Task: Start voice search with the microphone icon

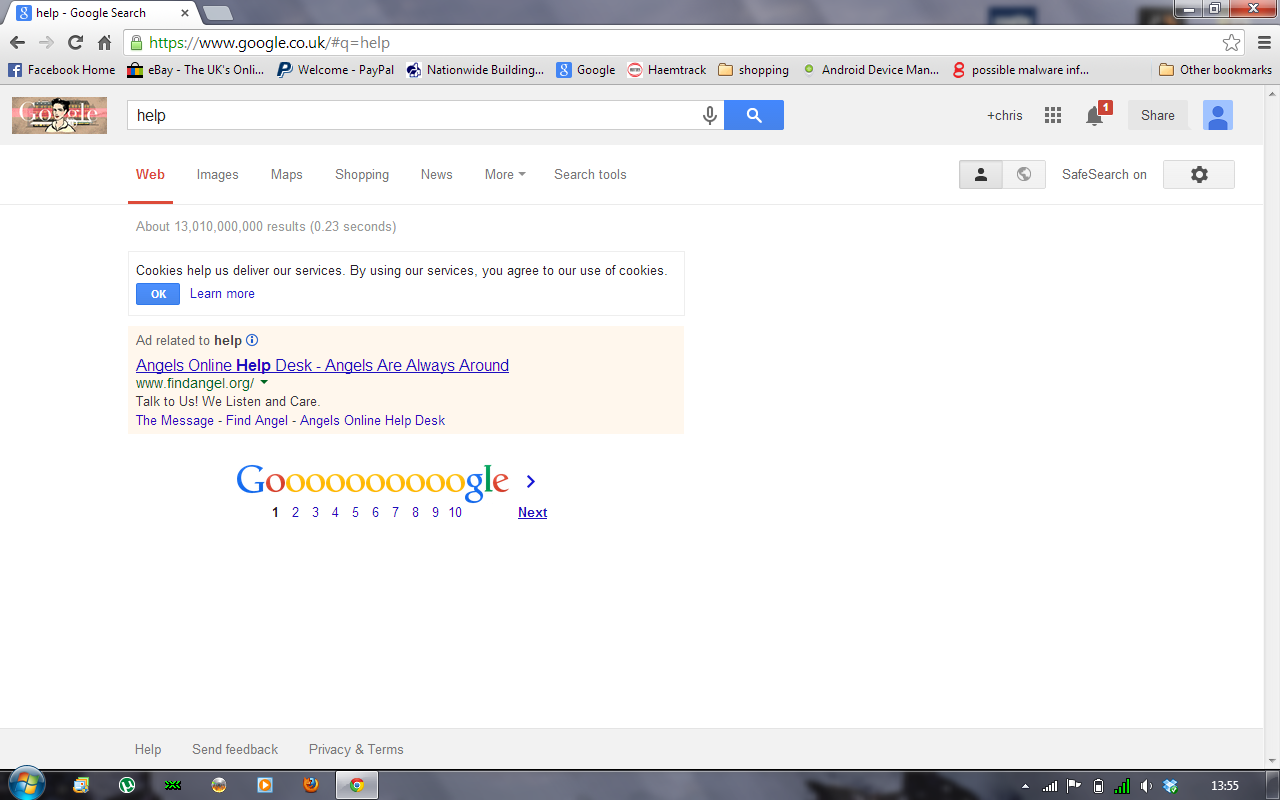Action: [x=710, y=115]
